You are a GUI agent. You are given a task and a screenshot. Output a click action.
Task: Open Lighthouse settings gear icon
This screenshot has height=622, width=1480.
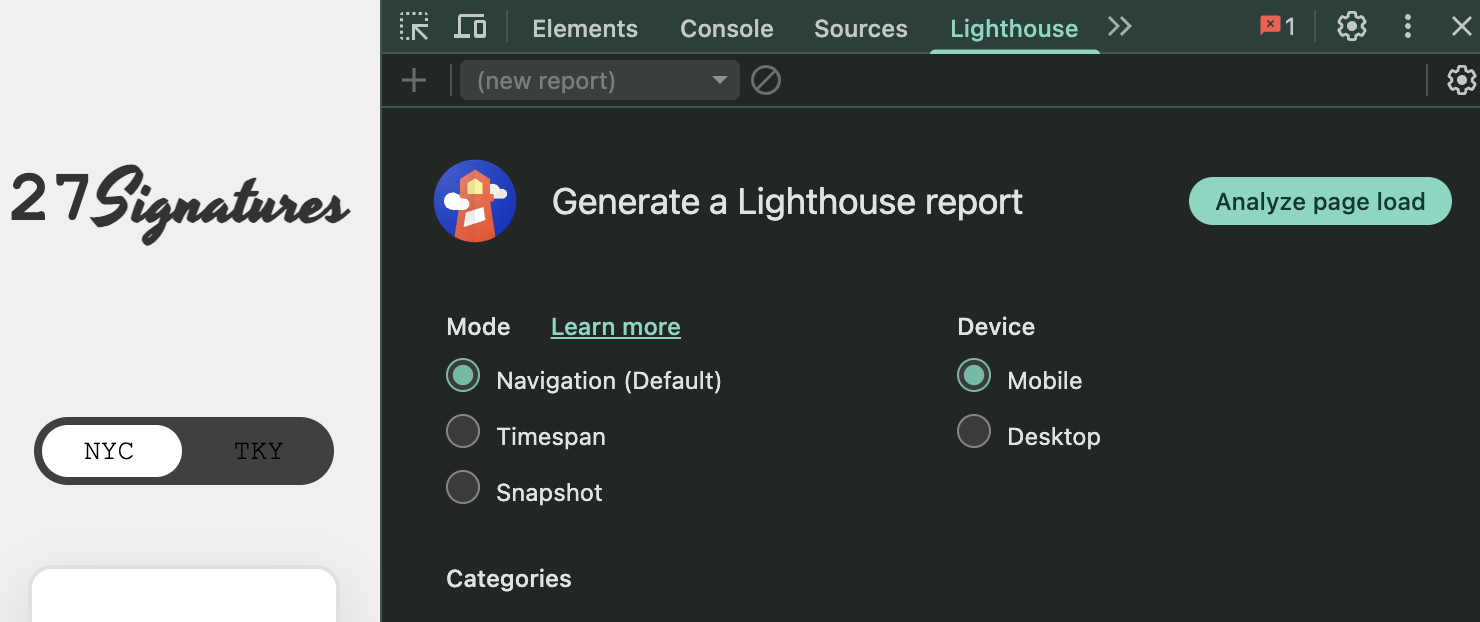(1461, 80)
